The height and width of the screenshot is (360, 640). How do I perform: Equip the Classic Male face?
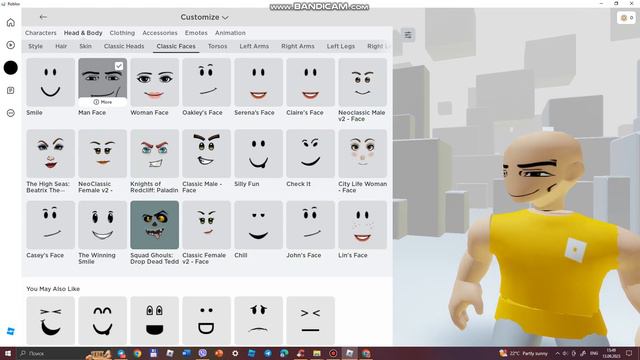tap(207, 153)
